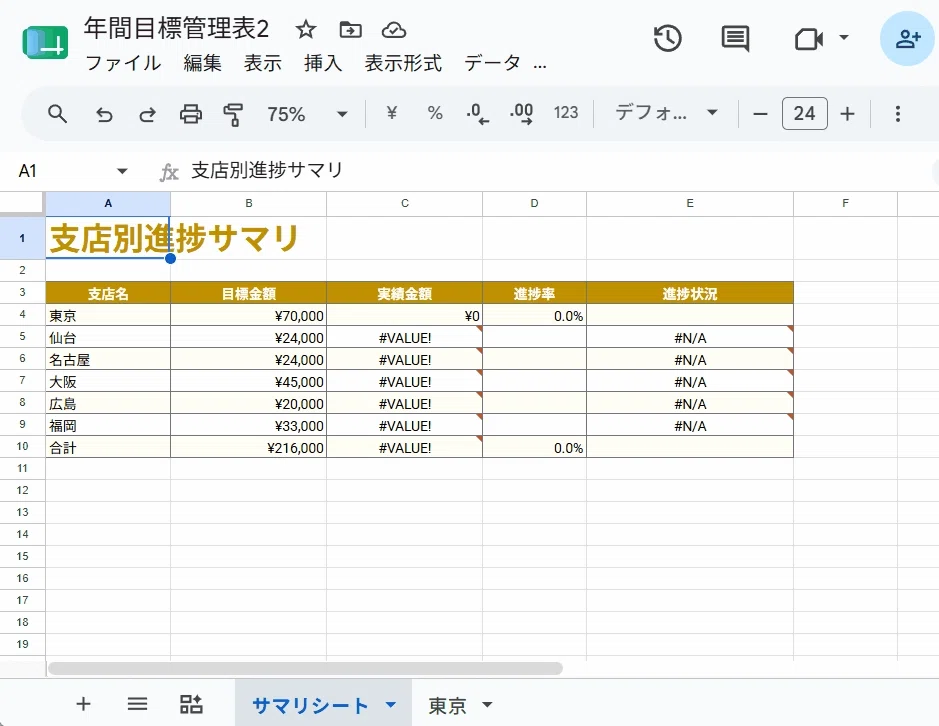Open the 東京 sheet tab menu arrow
The height and width of the screenshot is (726, 939).
(x=487, y=704)
